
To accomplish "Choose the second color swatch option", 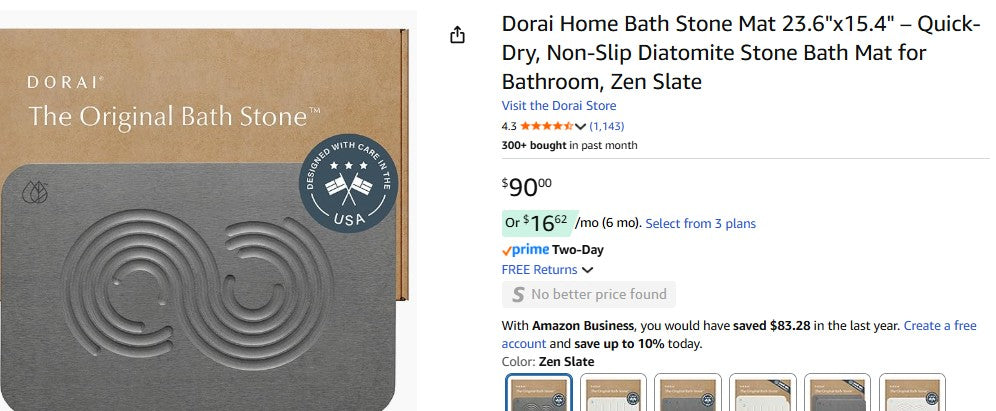I will coord(613,393).
